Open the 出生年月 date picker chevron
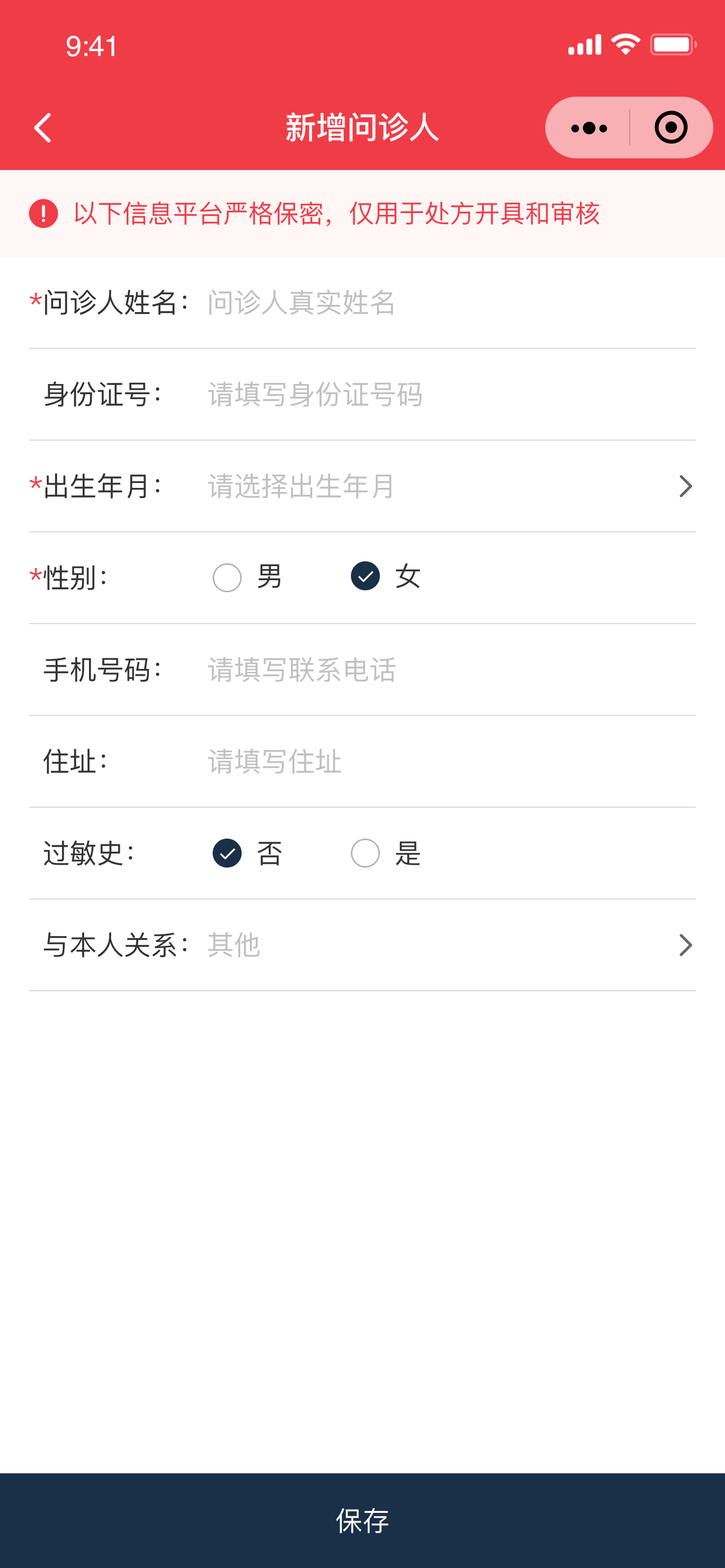The height and width of the screenshot is (1568, 725). 685,486
